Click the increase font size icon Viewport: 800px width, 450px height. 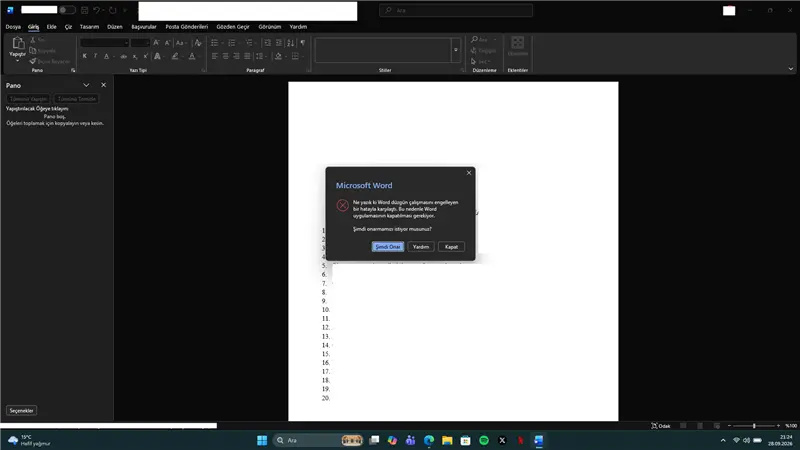(156, 43)
